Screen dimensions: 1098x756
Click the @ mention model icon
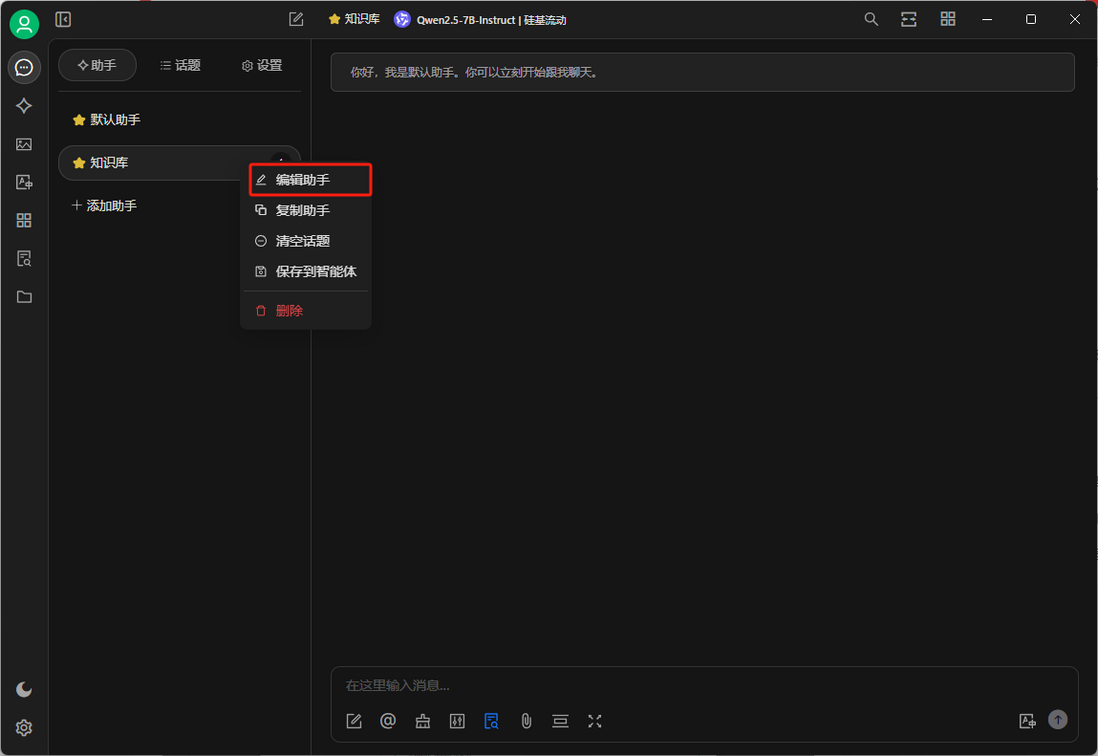click(388, 721)
